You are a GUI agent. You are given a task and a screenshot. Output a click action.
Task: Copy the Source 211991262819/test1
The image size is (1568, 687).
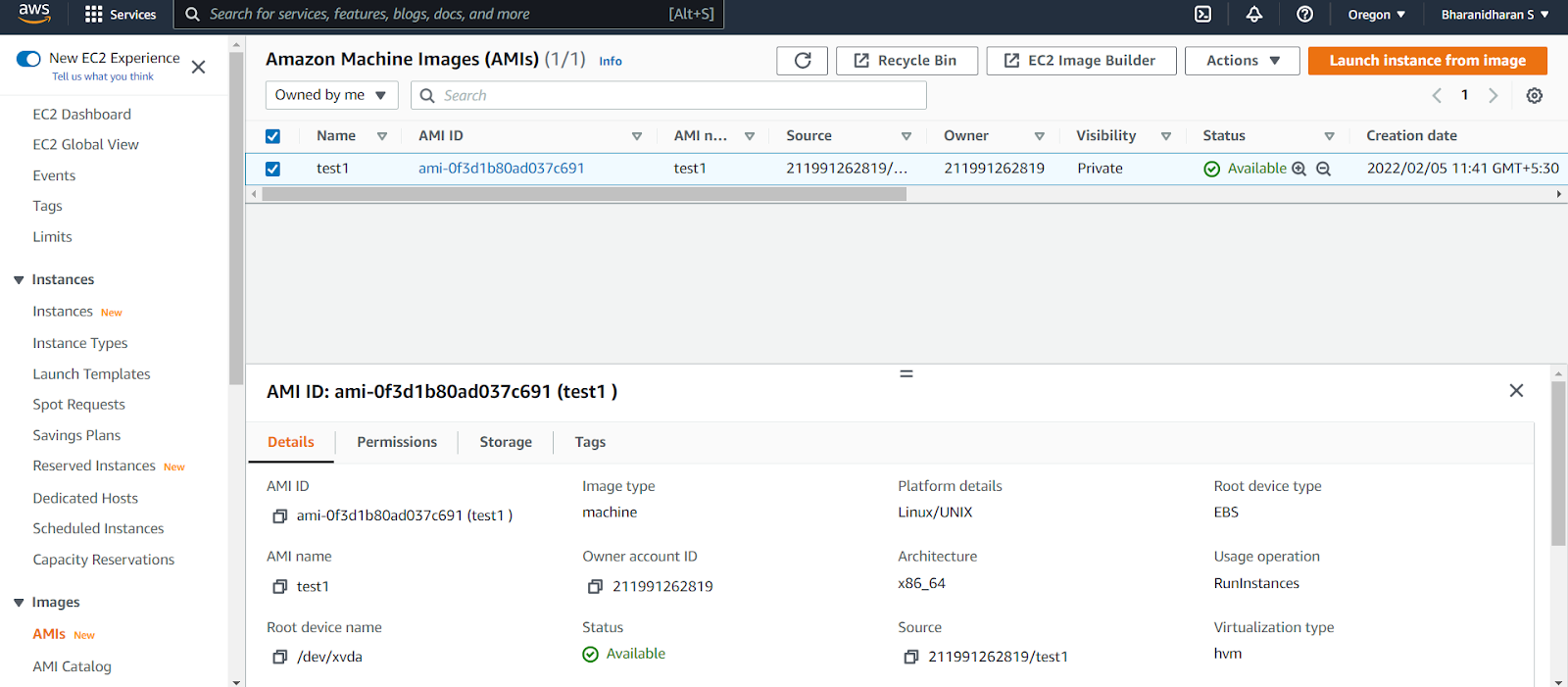910,657
